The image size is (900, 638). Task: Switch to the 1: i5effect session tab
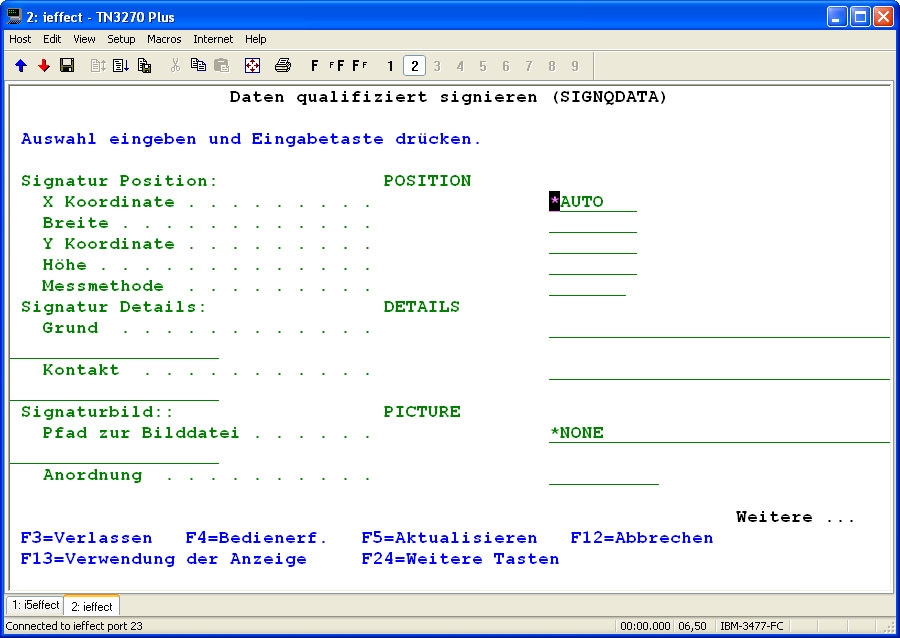pos(36,606)
